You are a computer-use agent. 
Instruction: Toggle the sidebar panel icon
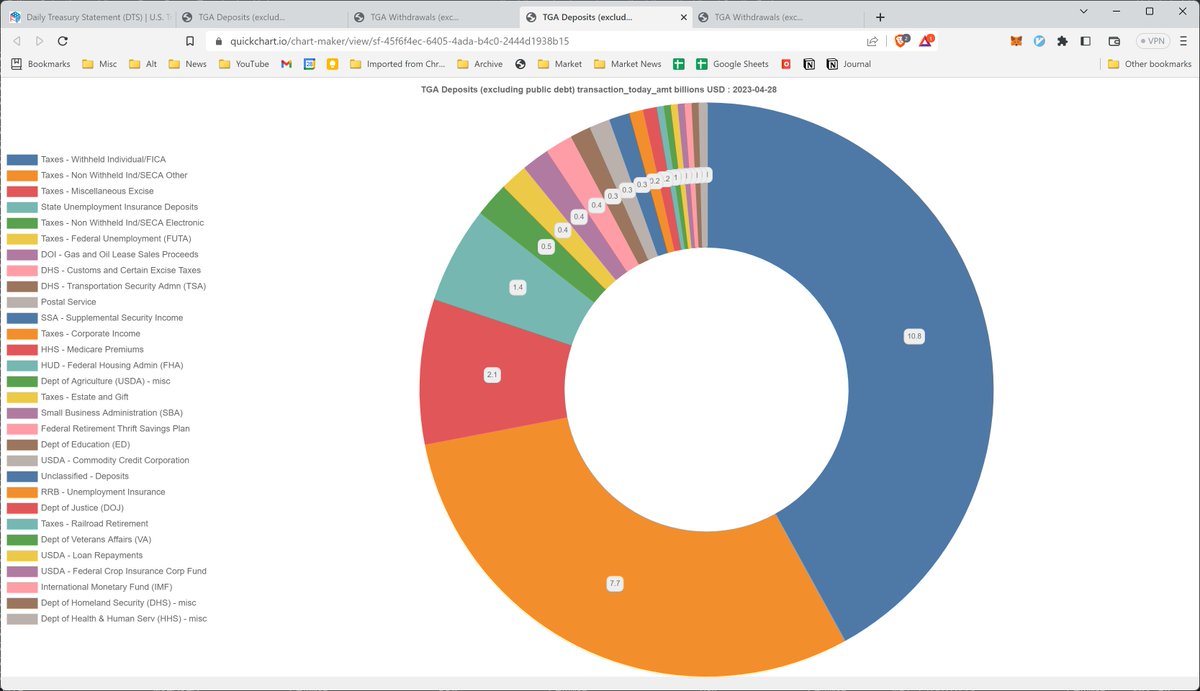point(1084,41)
